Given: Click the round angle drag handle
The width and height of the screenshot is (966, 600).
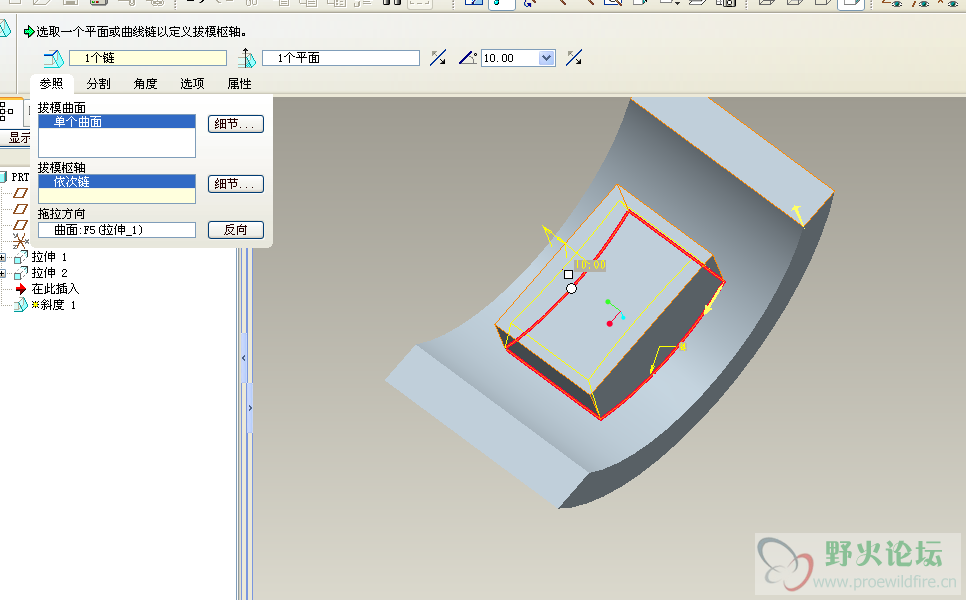Looking at the screenshot, I should click(572, 288).
